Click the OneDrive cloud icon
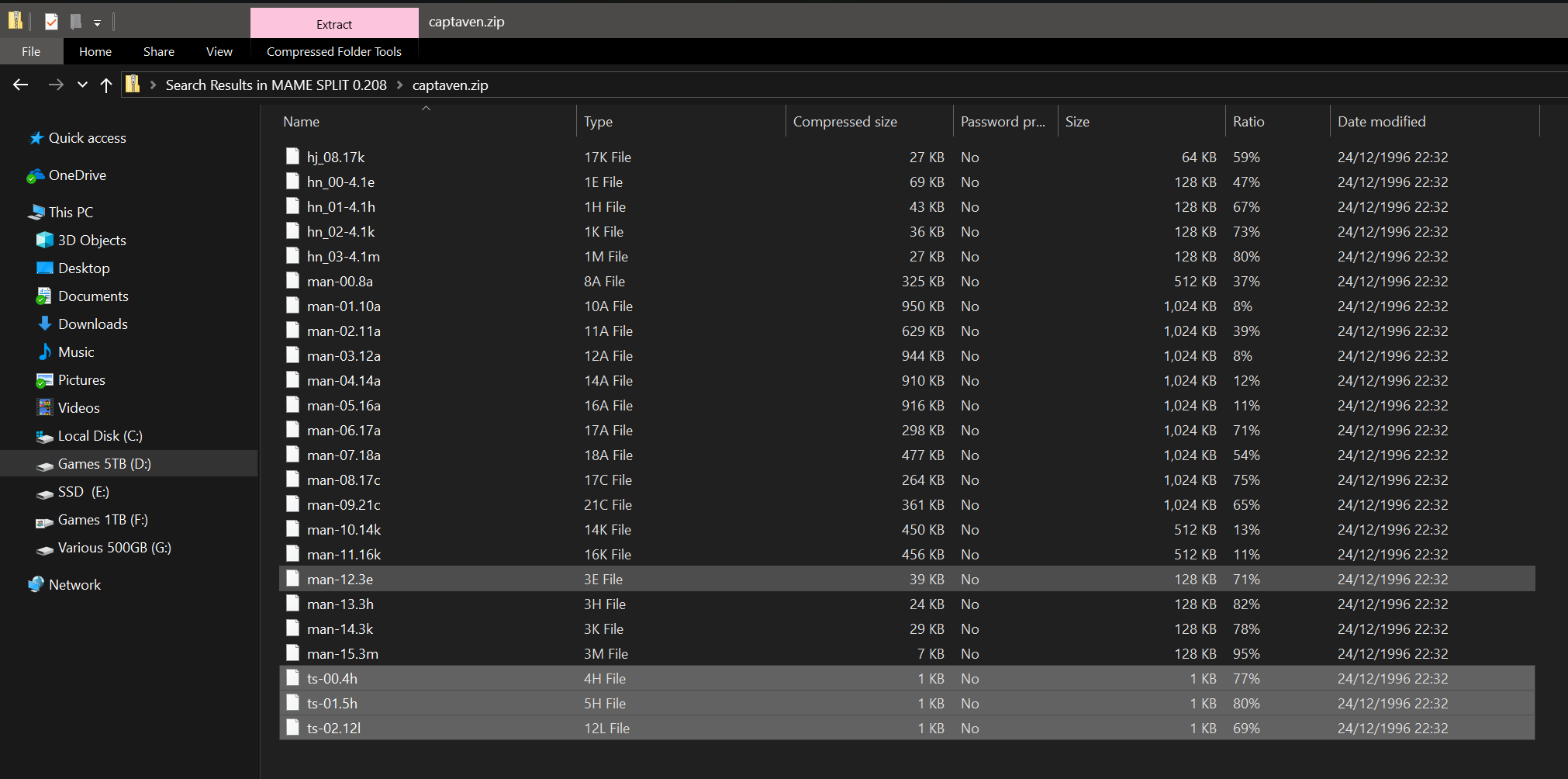 tap(35, 175)
